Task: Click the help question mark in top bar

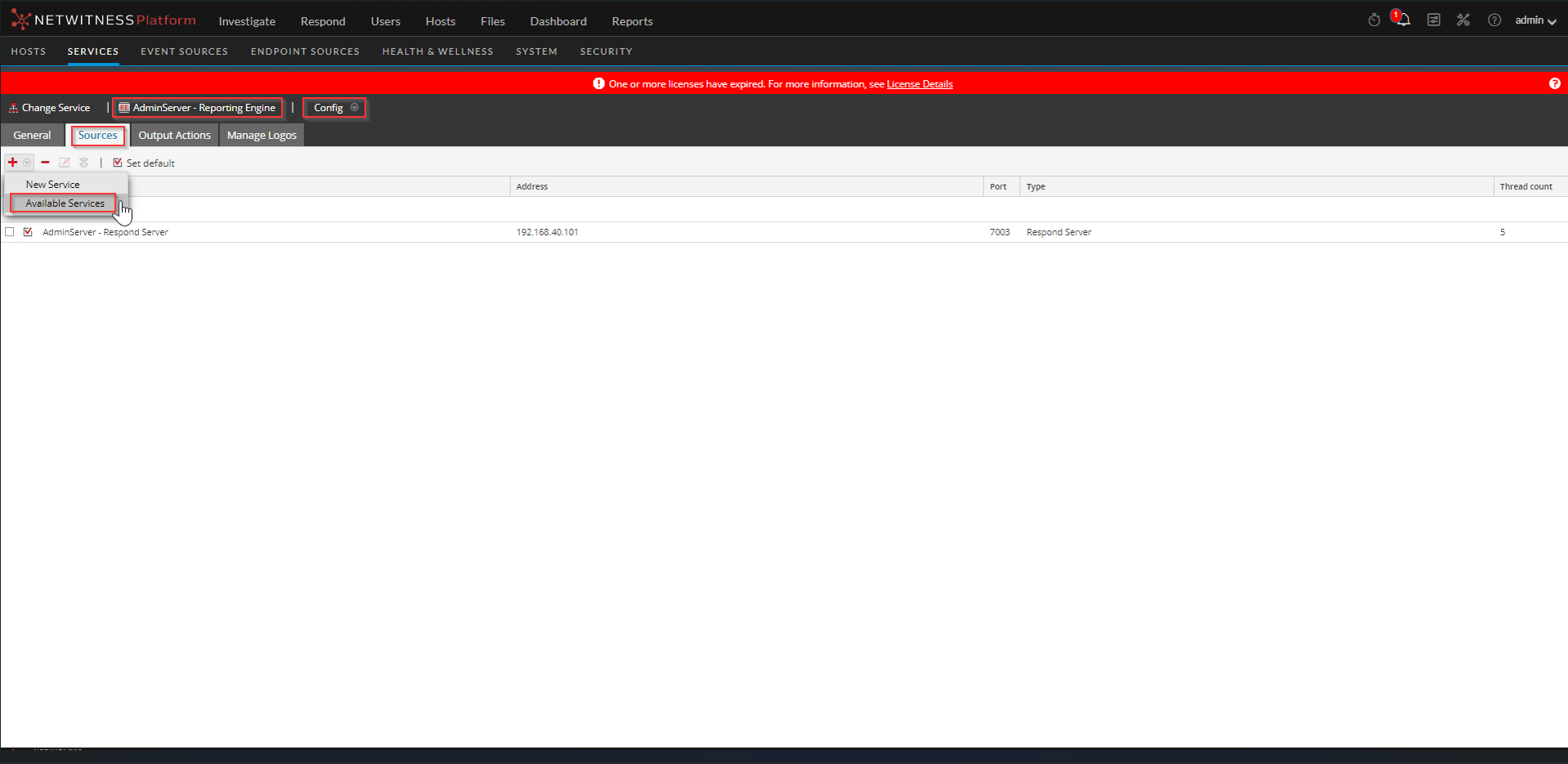Action: tap(1494, 20)
